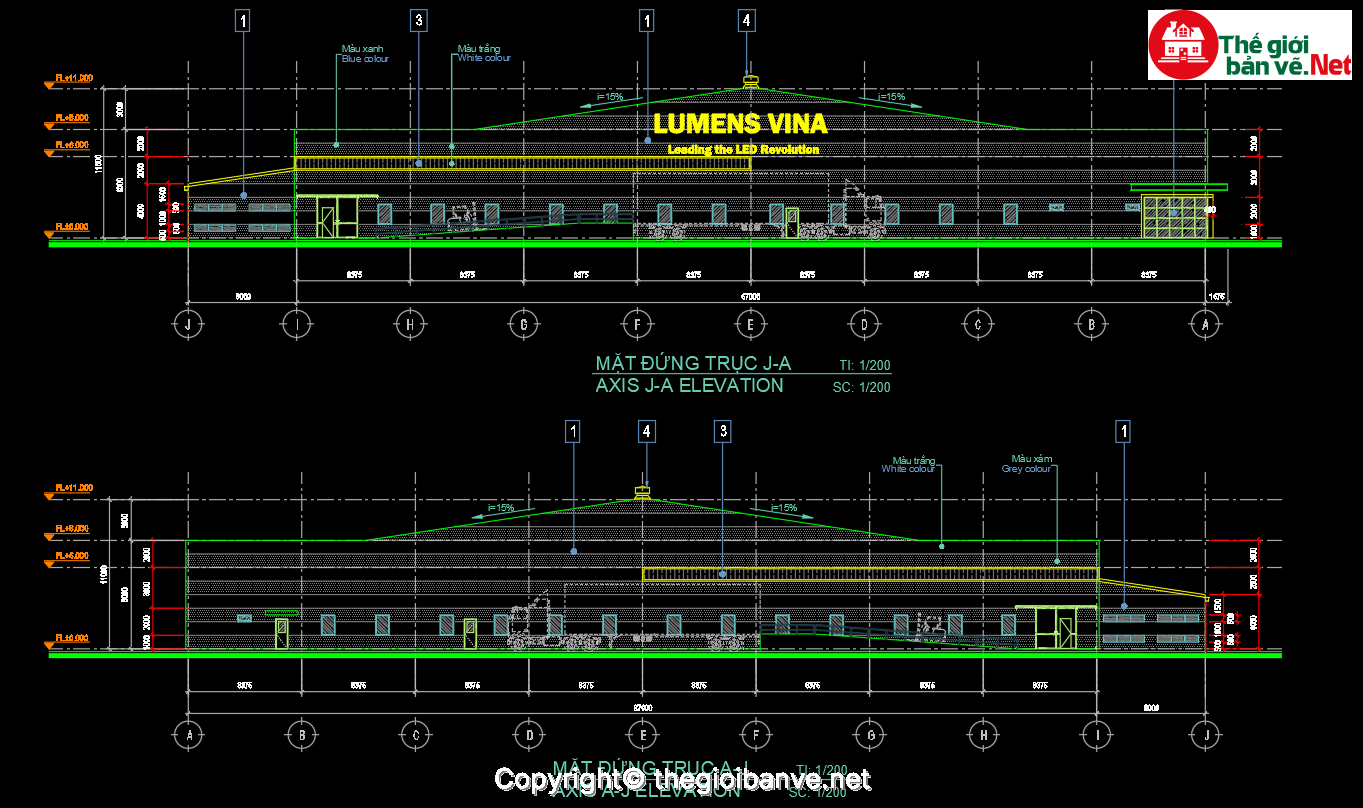Pick callout box 3 above J-A elevation
The width and height of the screenshot is (1363, 808).
click(419, 19)
